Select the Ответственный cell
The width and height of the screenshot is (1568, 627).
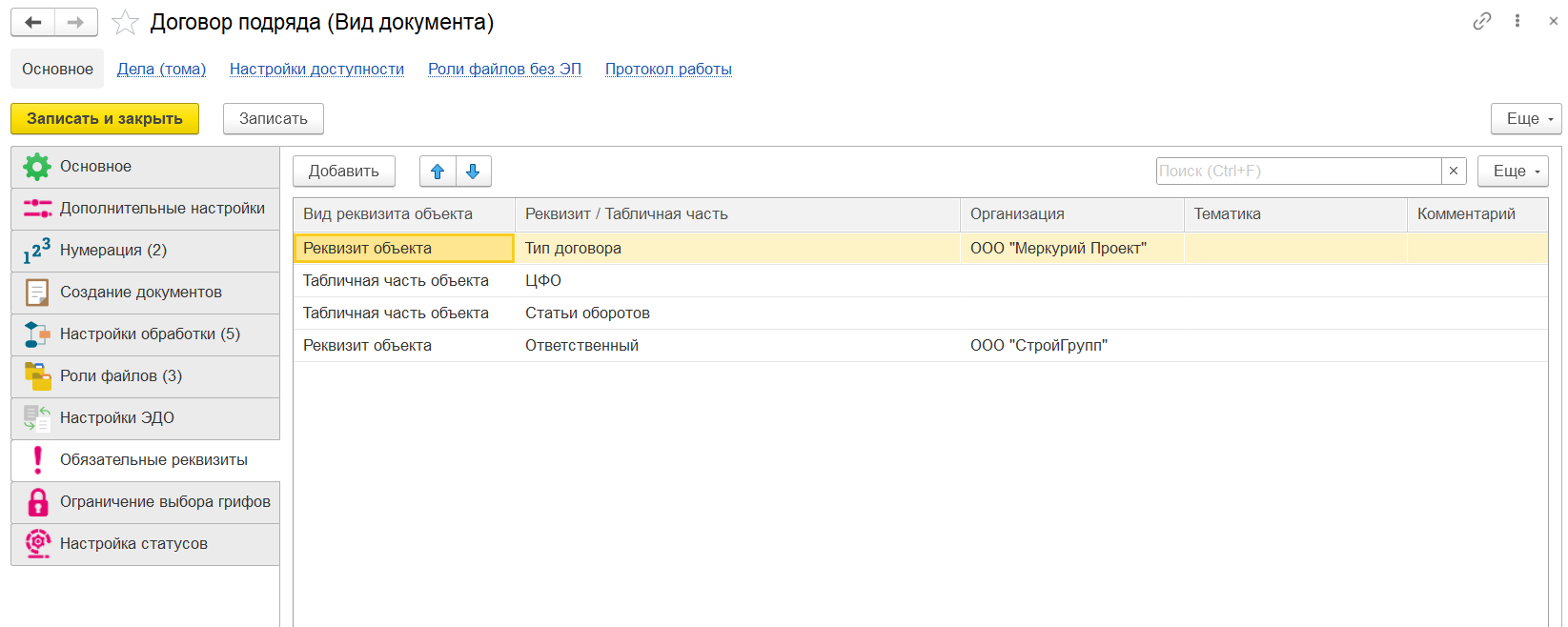coord(738,346)
